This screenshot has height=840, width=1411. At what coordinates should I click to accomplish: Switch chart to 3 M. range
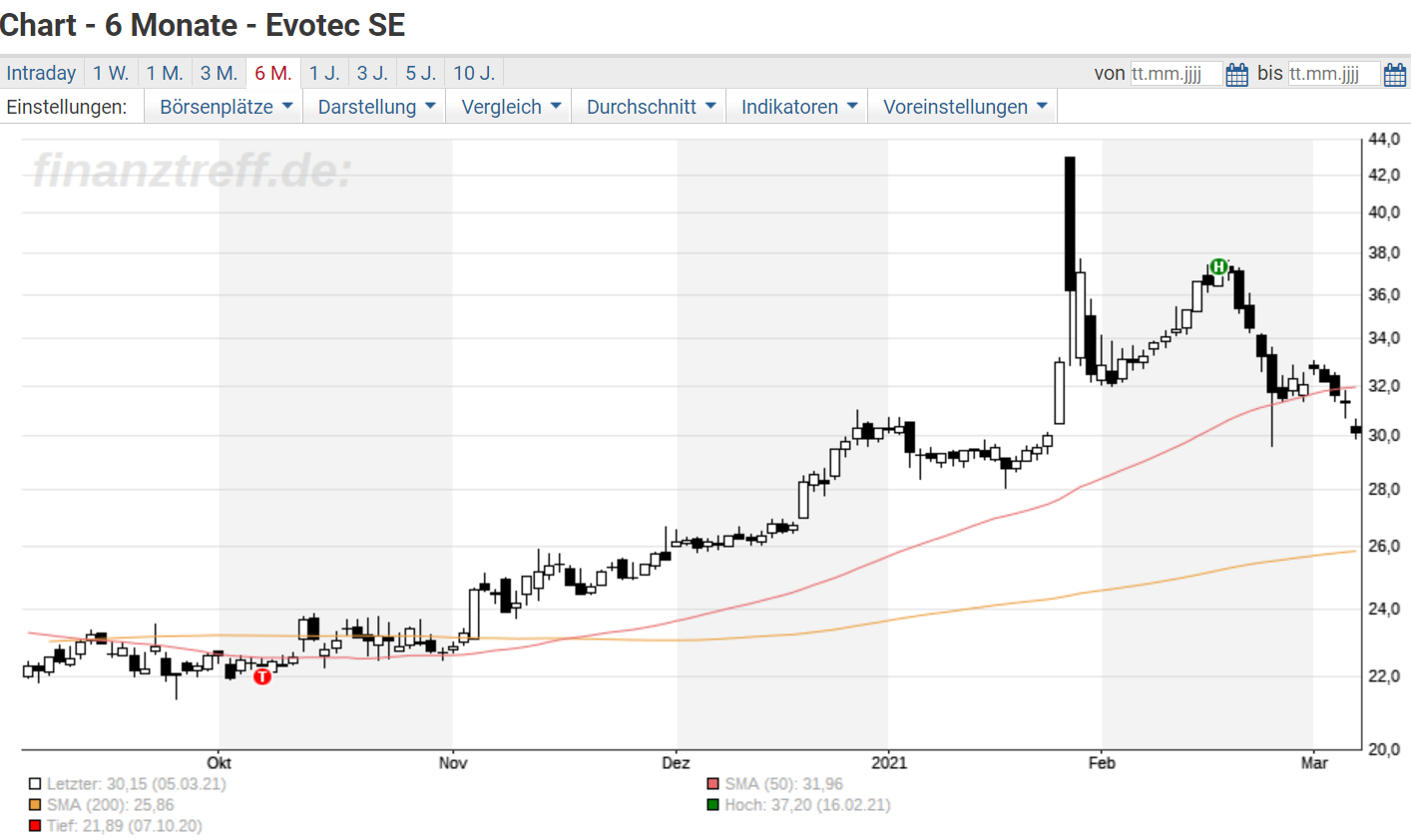(219, 73)
